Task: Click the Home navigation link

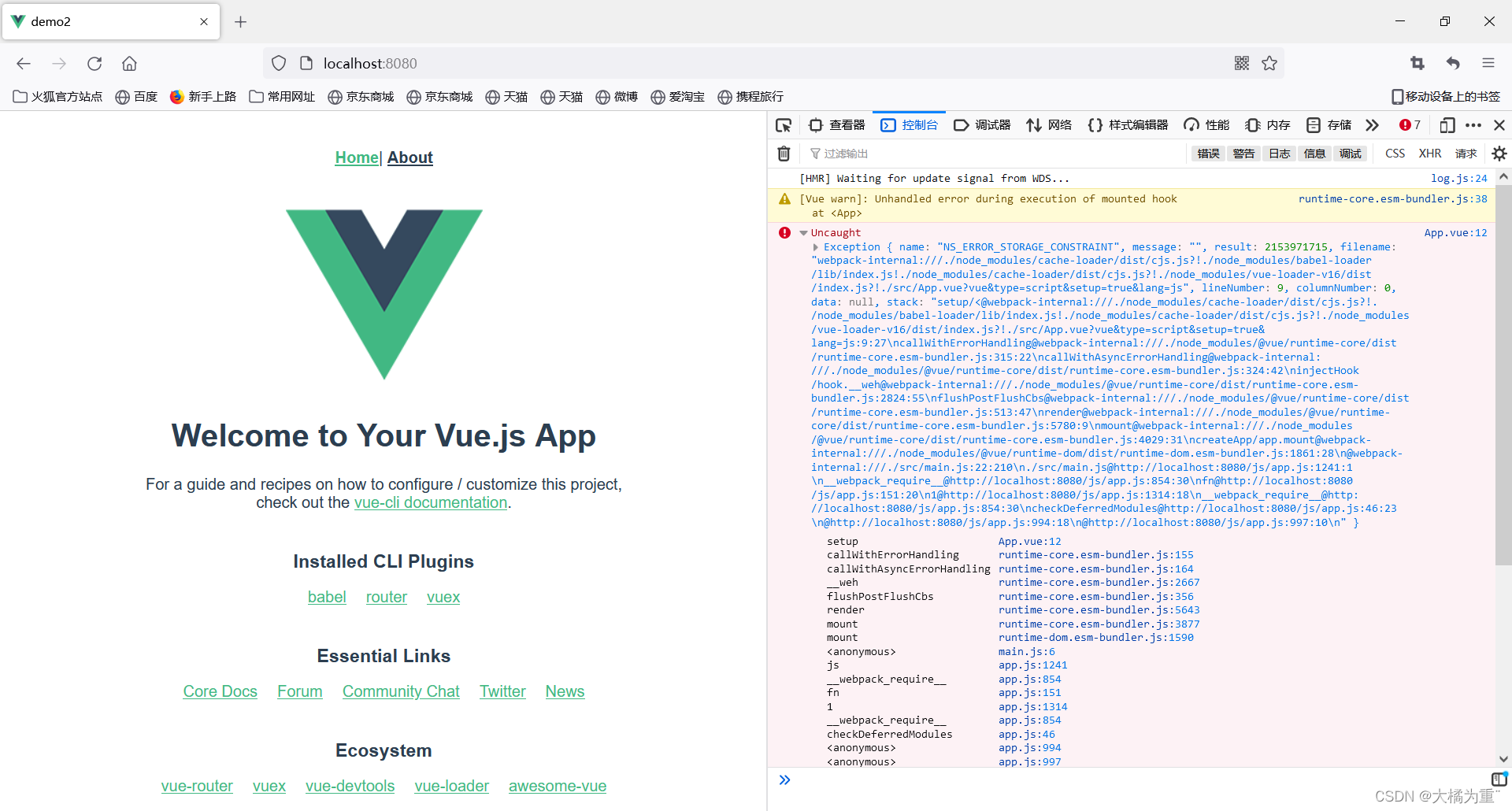Action: click(357, 157)
